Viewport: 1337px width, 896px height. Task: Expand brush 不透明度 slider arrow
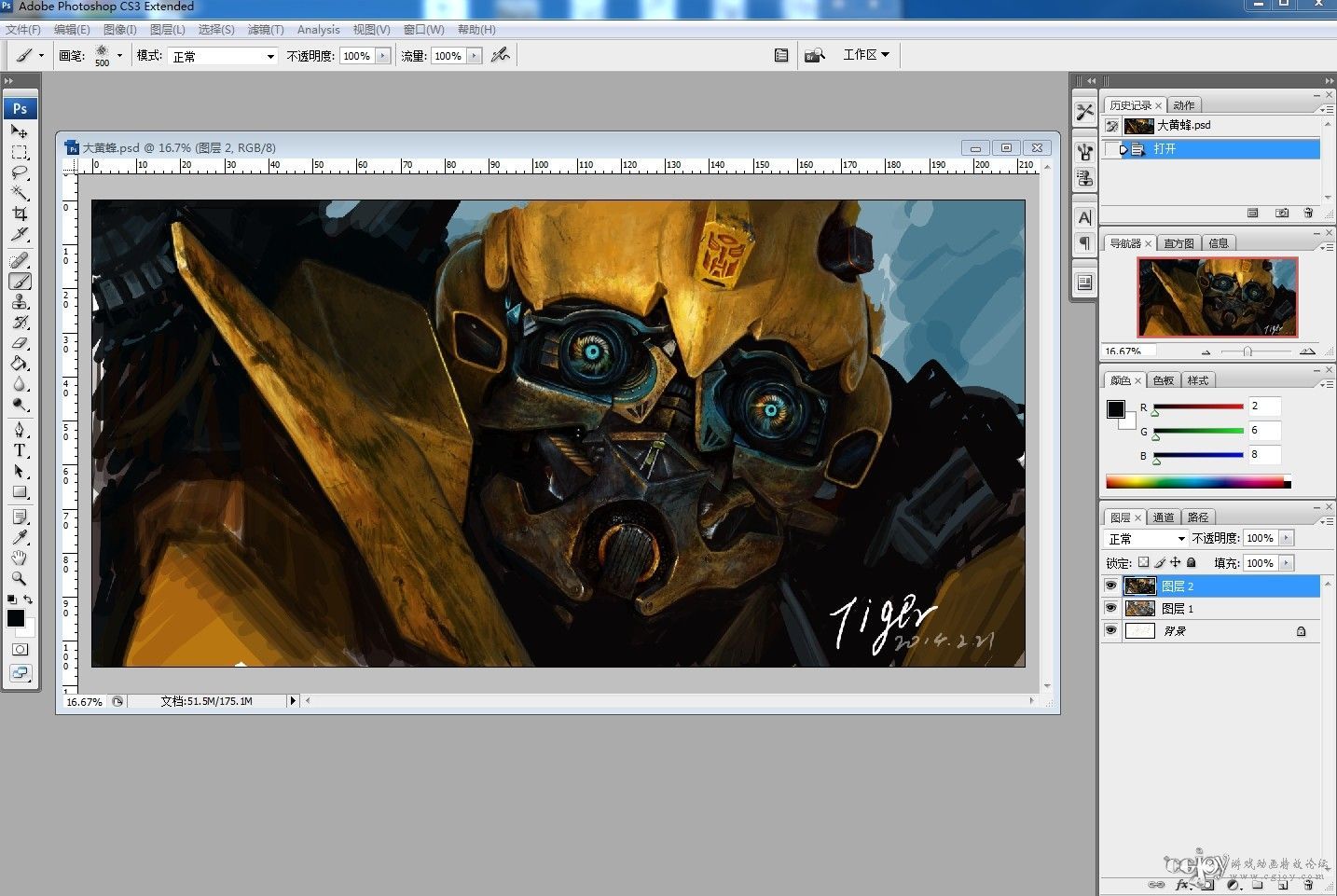pyautogui.click(x=383, y=56)
